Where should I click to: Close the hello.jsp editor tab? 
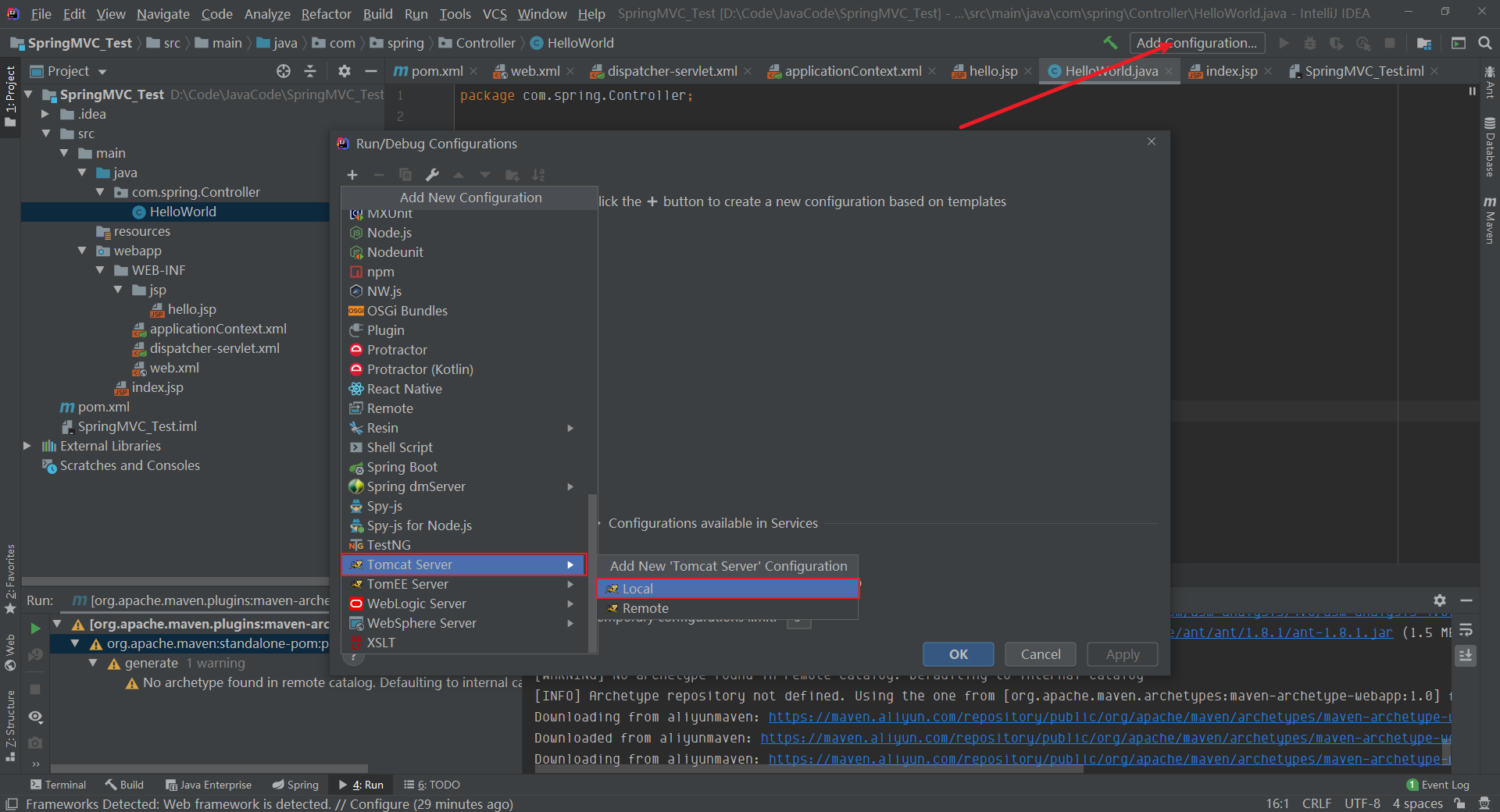pos(1028,71)
